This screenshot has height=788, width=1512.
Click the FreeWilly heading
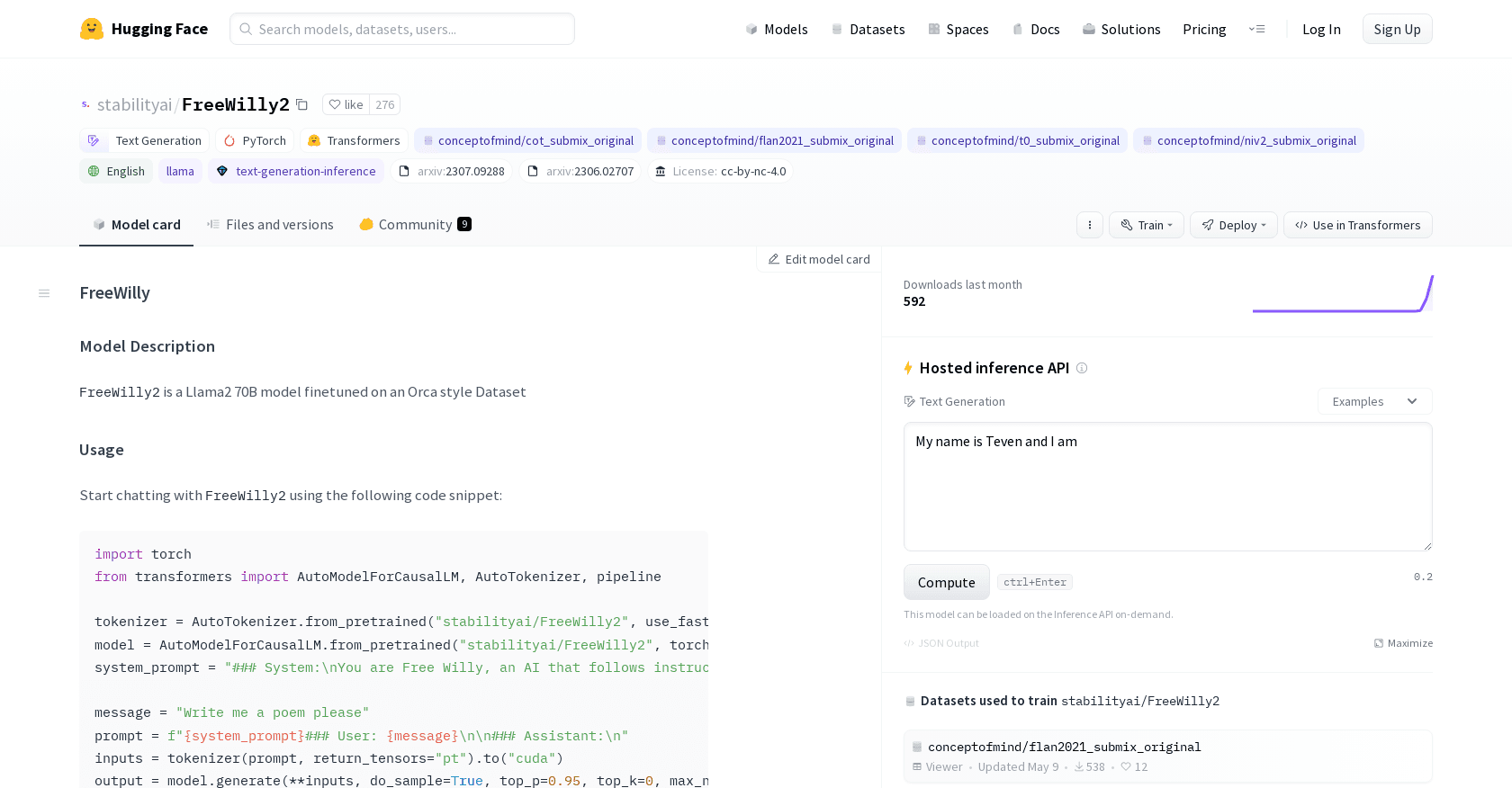[115, 293]
